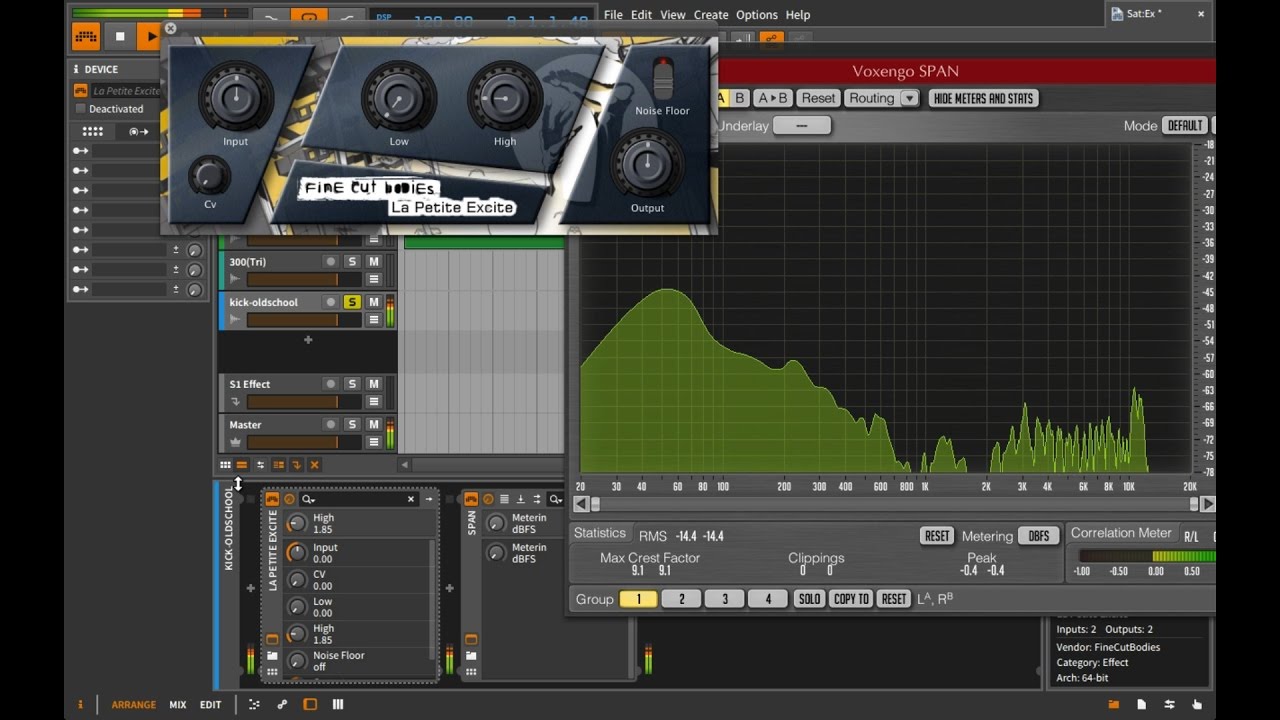Open the Master track menu icon
Viewport: 1280px width, 720px height.
[x=374, y=443]
